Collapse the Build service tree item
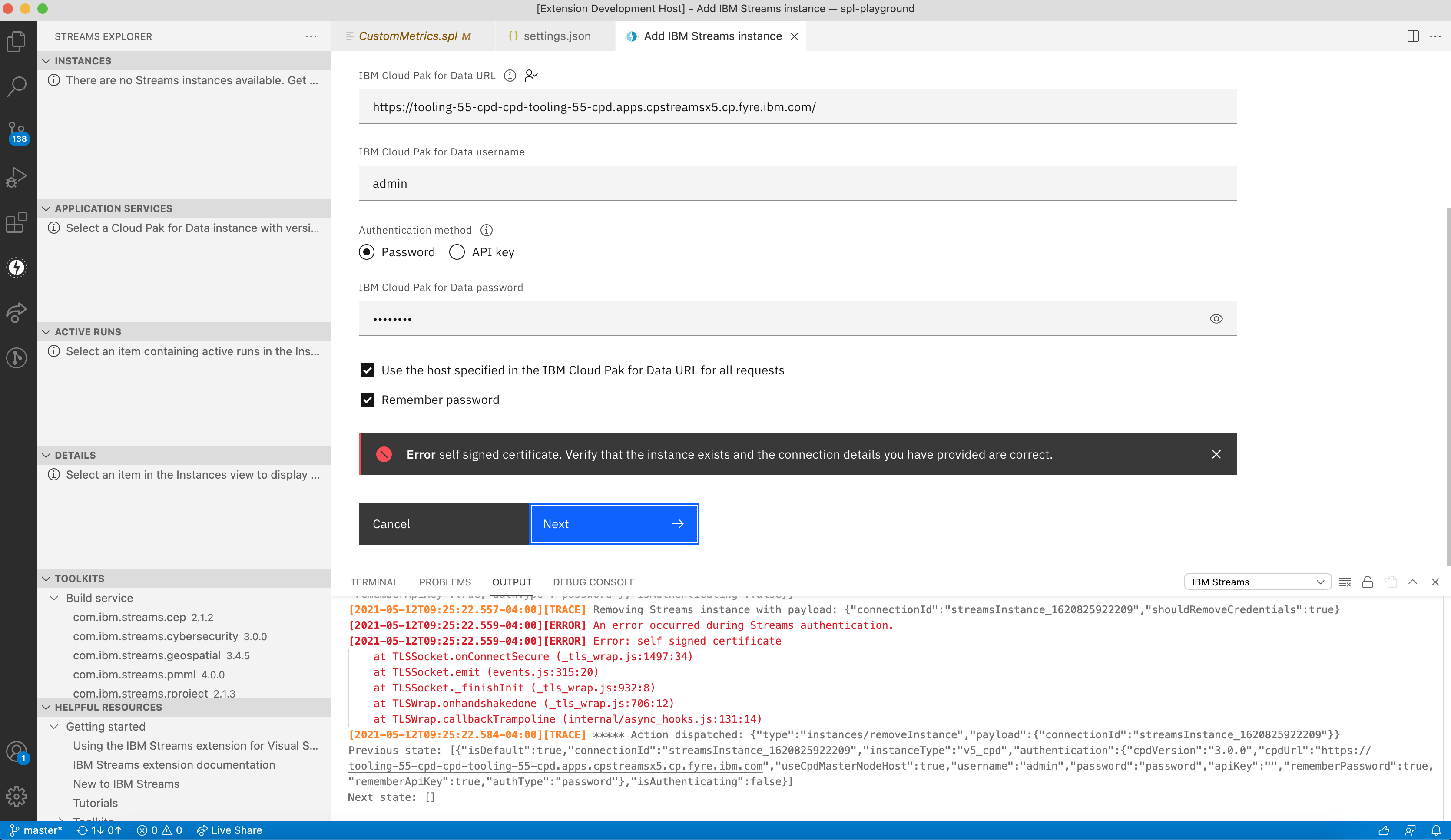Screen dimensions: 1451x840 [x=55, y=598]
